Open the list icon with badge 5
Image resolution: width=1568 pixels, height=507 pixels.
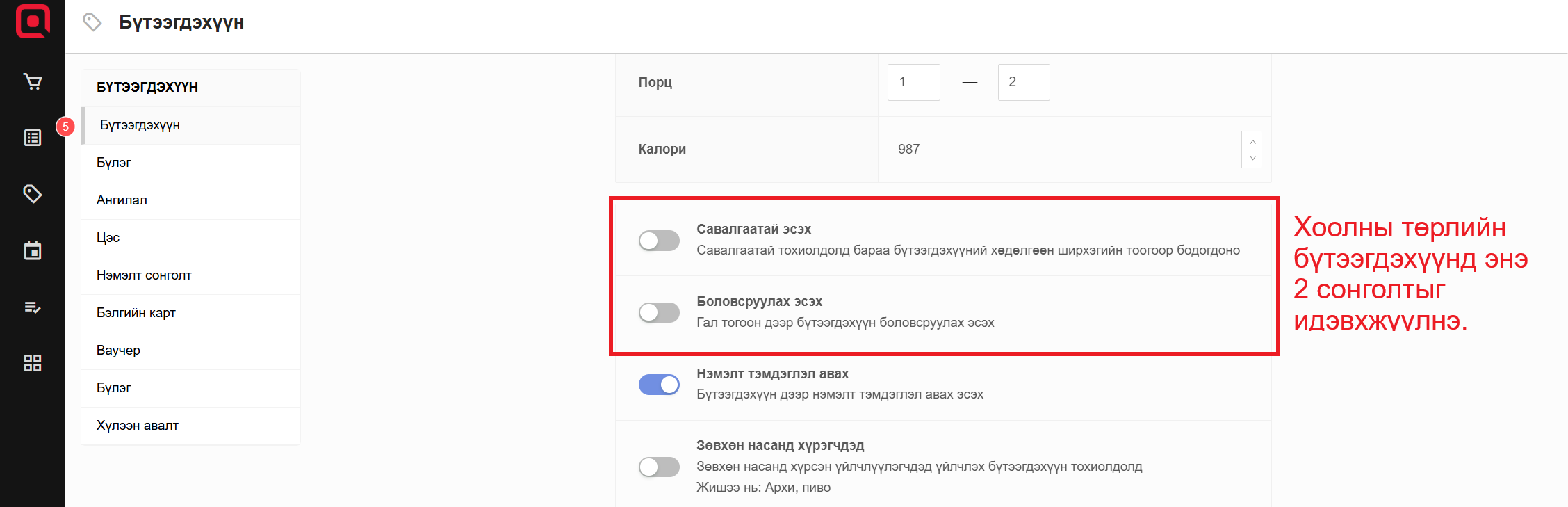tap(33, 138)
